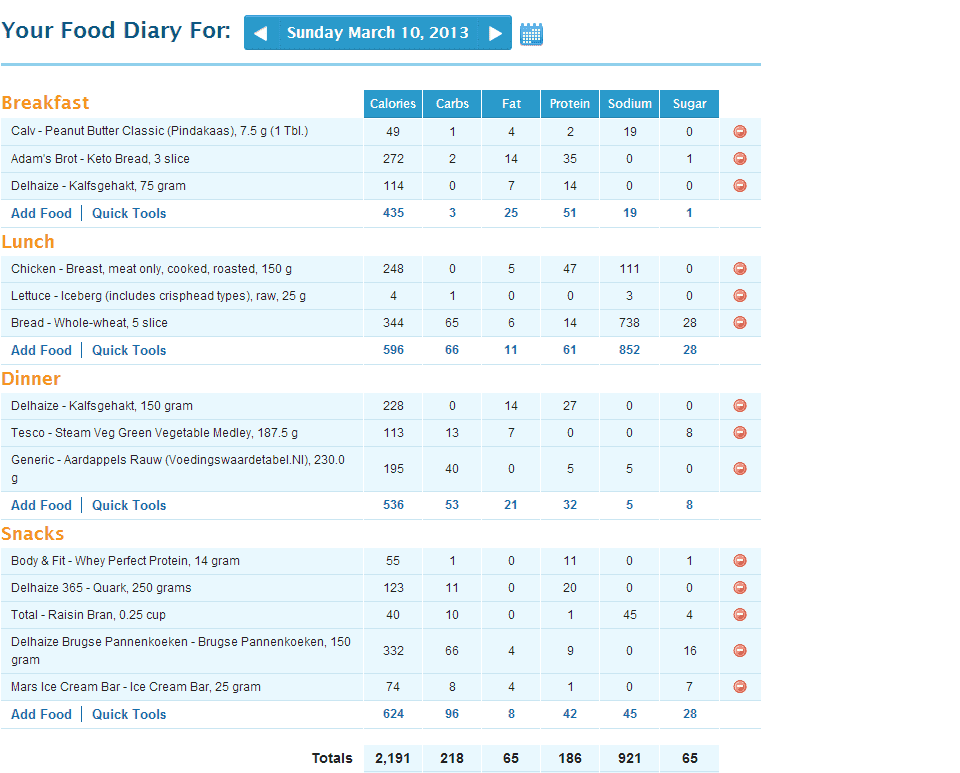Delete Mars Ice Cream Bar entry

point(740,687)
